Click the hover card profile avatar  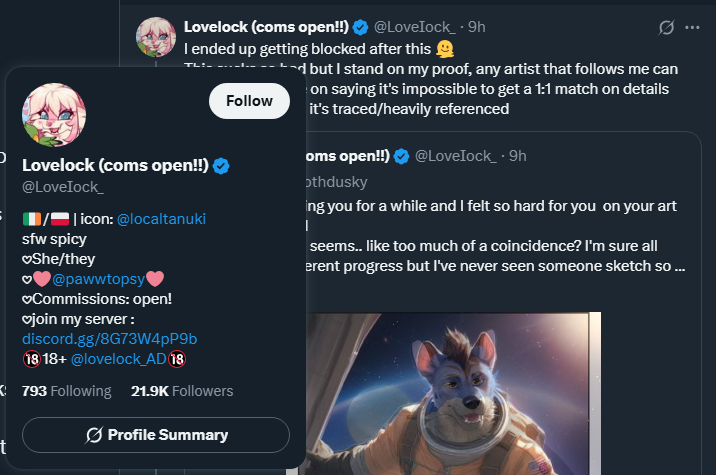pos(54,115)
